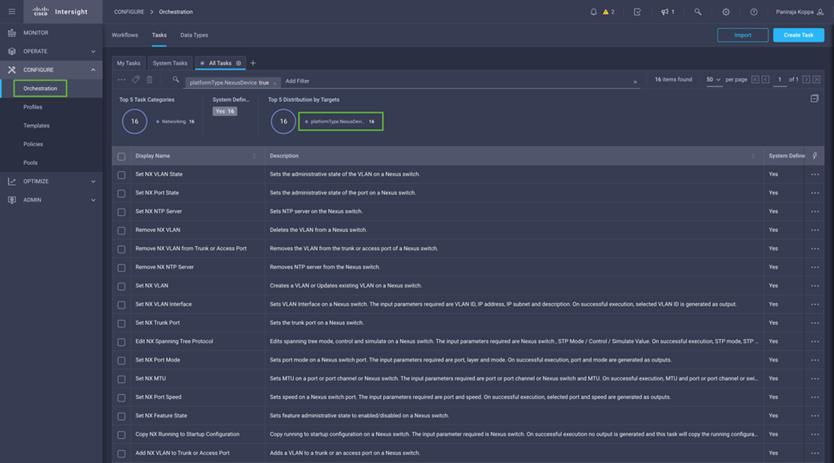Switch to the Data Types tab
Image resolution: width=834 pixels, height=463 pixels.
tap(194, 35)
